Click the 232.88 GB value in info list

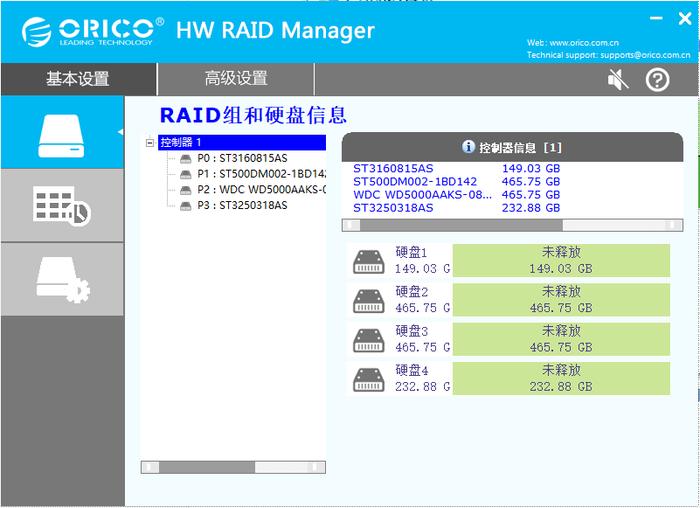(x=531, y=208)
